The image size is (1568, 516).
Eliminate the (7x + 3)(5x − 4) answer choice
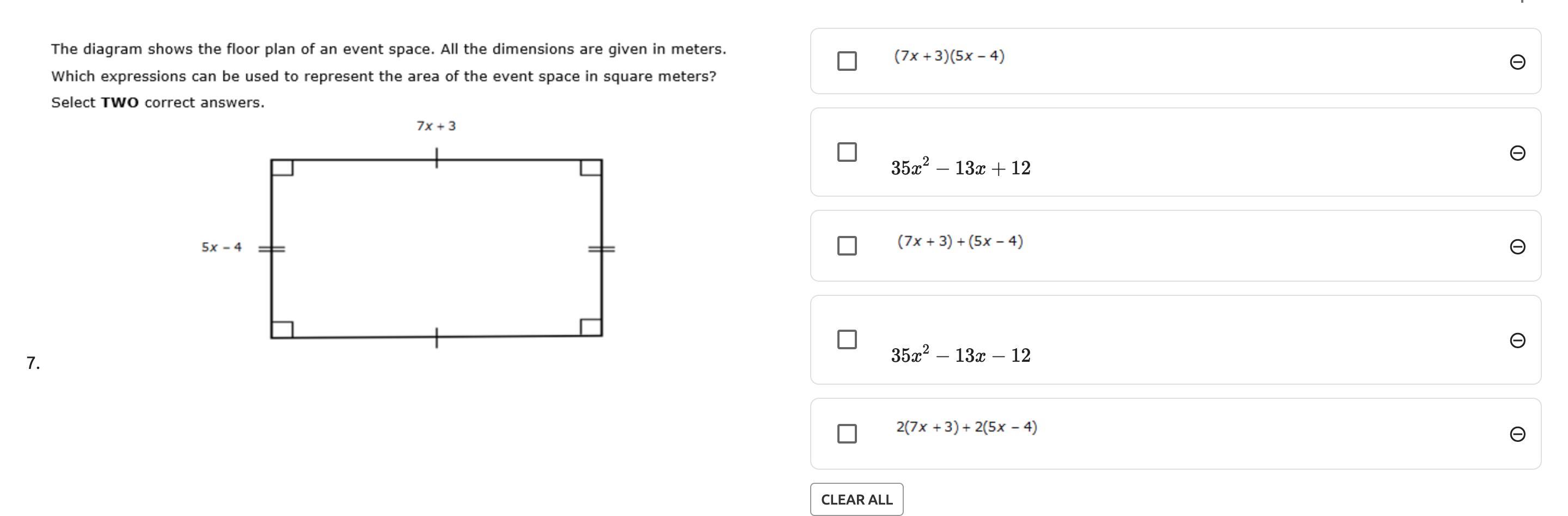[1517, 62]
